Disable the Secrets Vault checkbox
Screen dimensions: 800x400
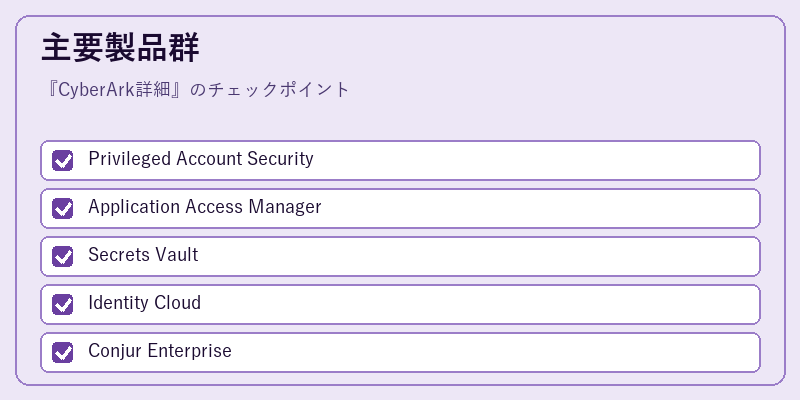point(62,256)
